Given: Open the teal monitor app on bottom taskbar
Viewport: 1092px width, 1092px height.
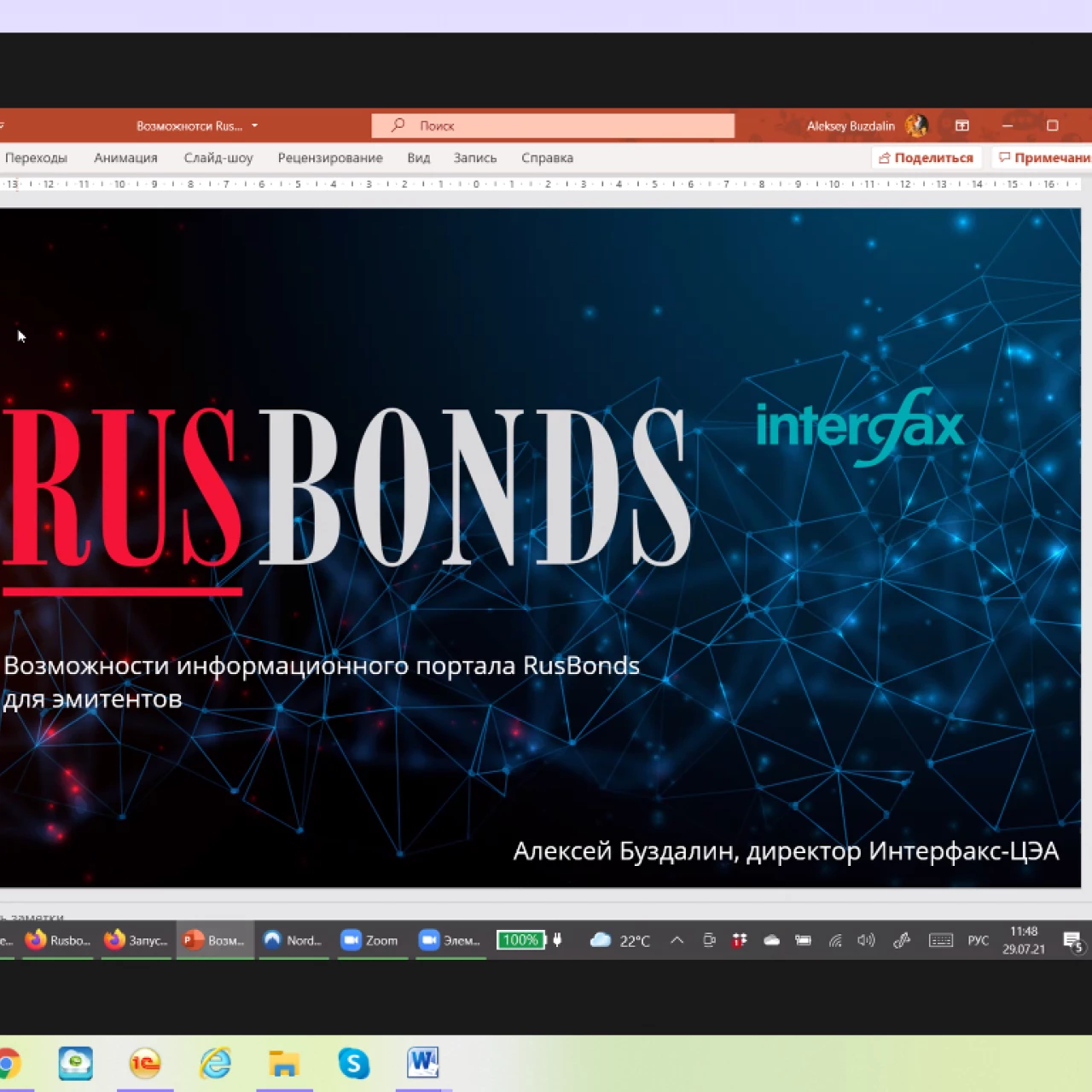Looking at the screenshot, I should 75,1063.
